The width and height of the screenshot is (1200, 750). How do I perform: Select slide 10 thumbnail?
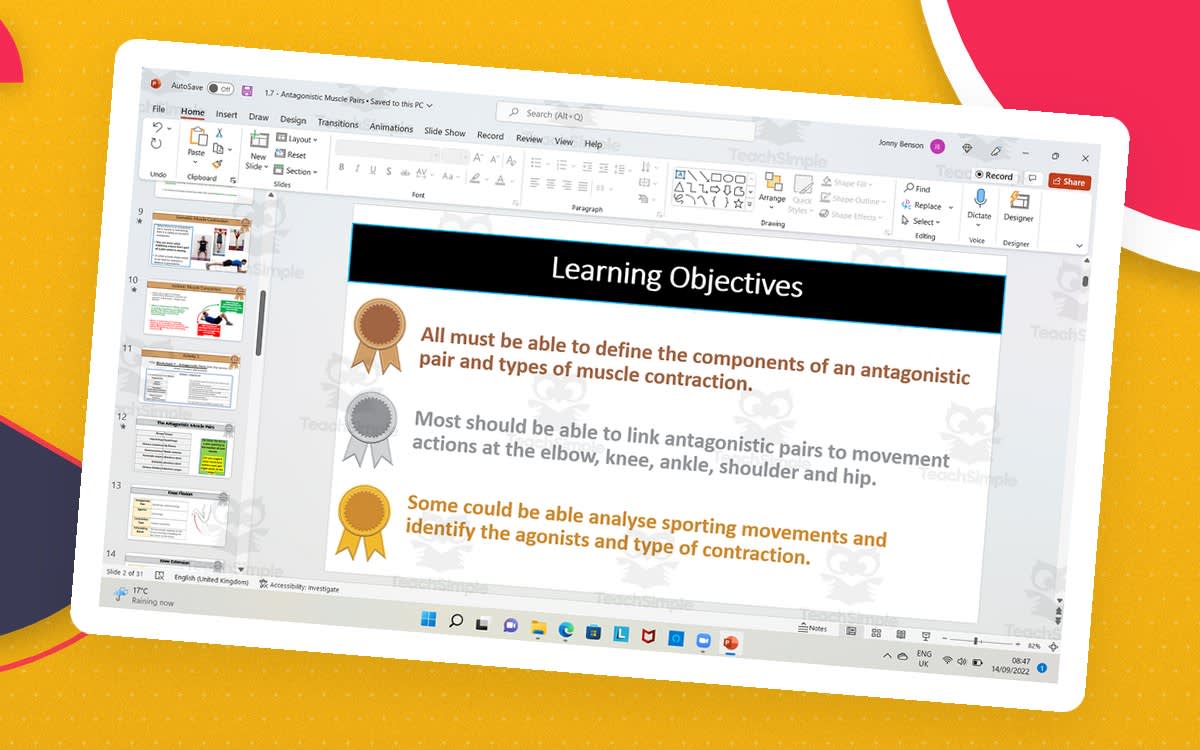point(194,309)
